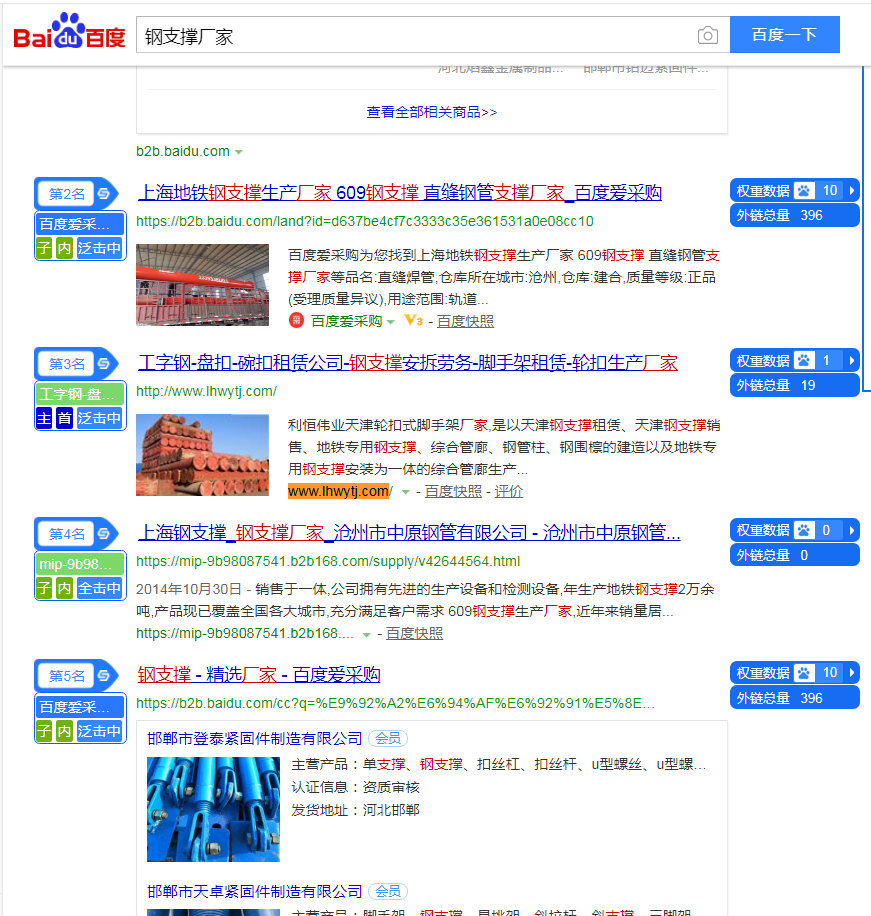
Task: Click the Baidu logo
Action: point(69,32)
